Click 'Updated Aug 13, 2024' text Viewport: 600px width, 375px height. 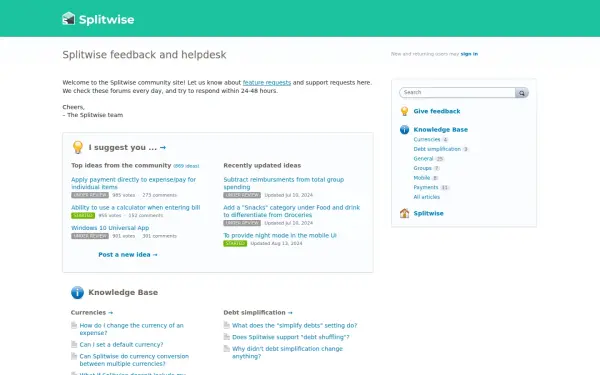(x=276, y=243)
